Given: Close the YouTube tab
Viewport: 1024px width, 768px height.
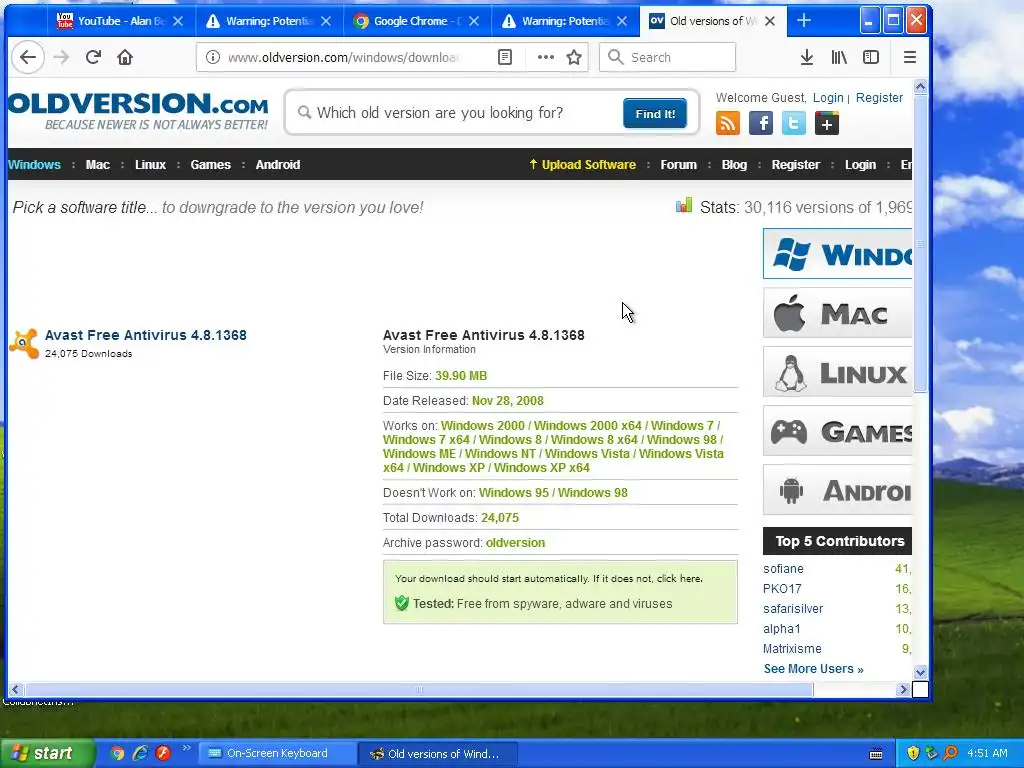Looking at the screenshot, I should pyautogui.click(x=178, y=21).
